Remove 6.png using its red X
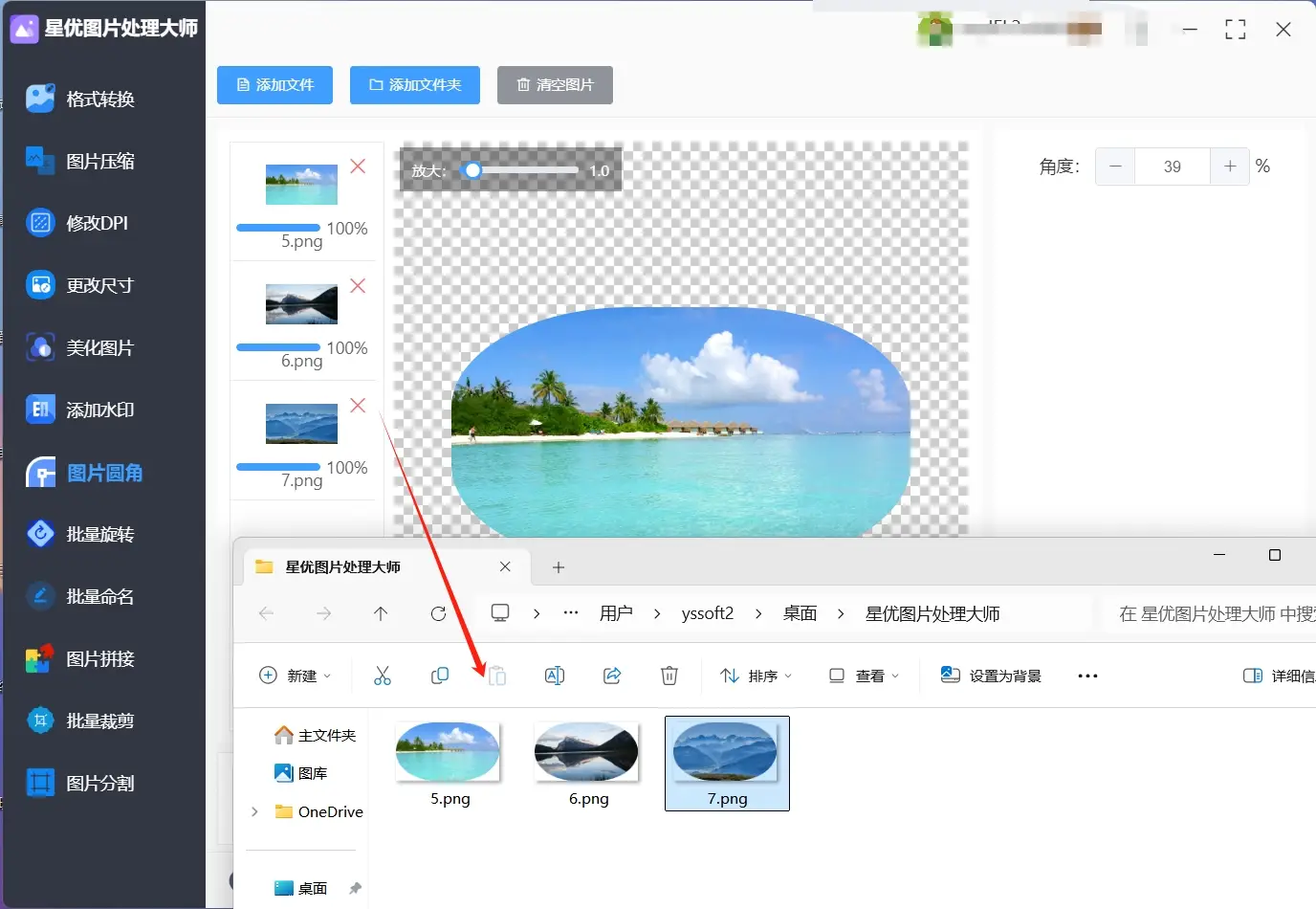The width and height of the screenshot is (1316, 909). coord(358,286)
